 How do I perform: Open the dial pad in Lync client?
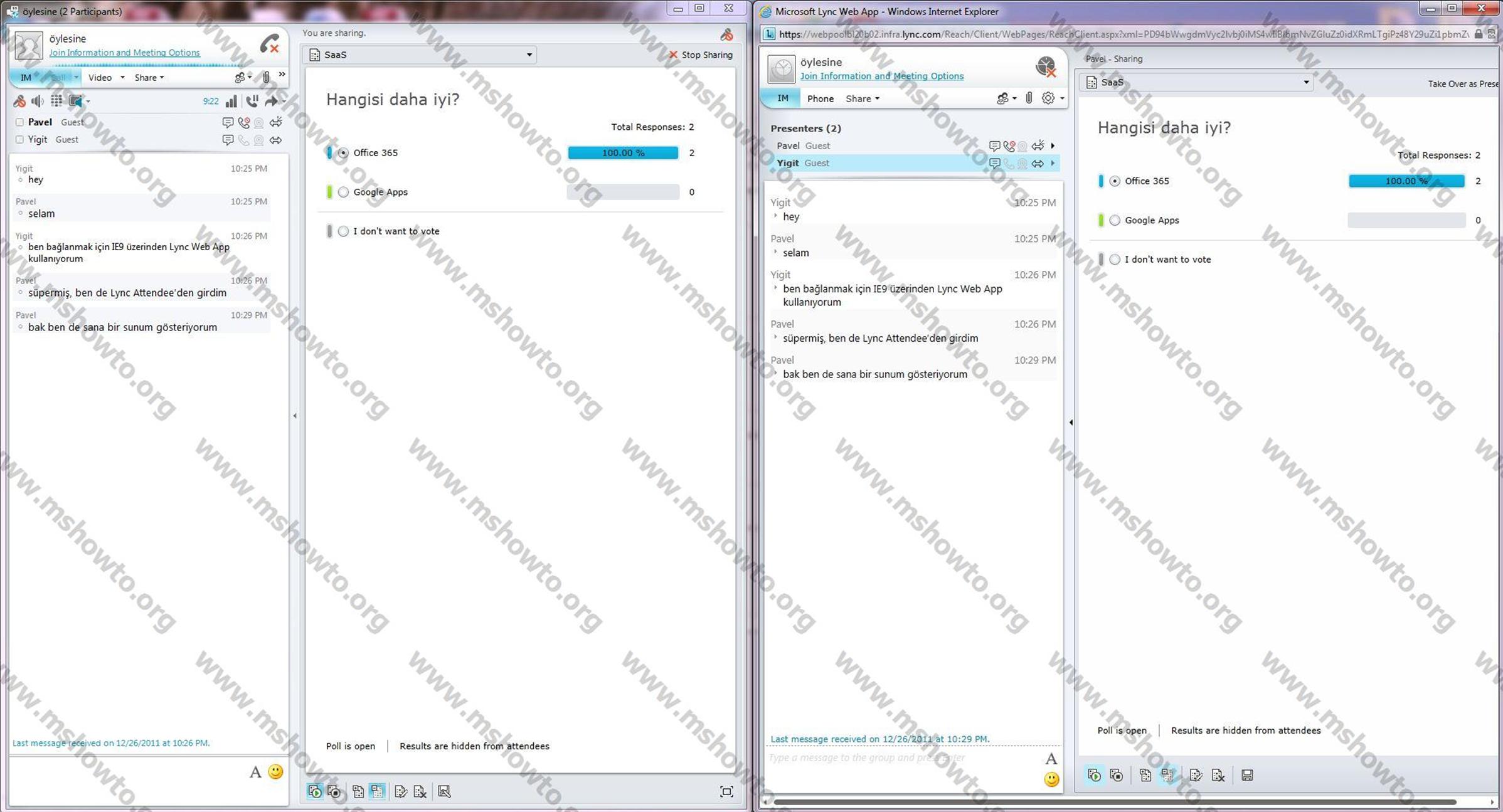point(56,101)
